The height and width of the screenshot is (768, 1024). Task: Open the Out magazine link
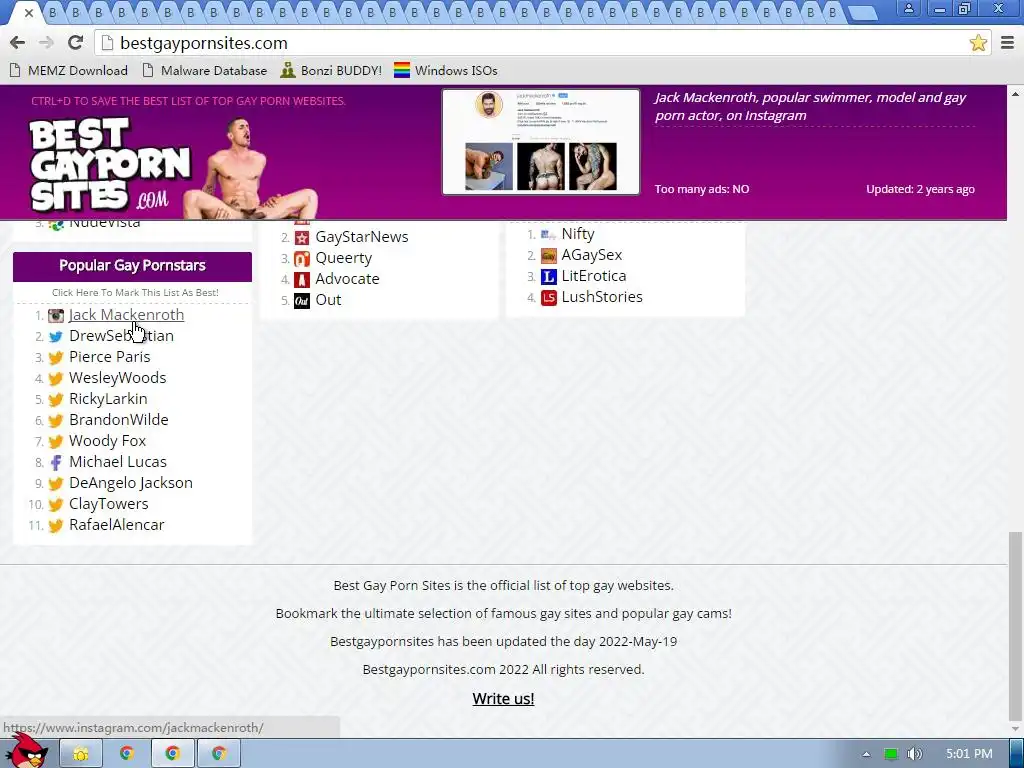pos(328,300)
